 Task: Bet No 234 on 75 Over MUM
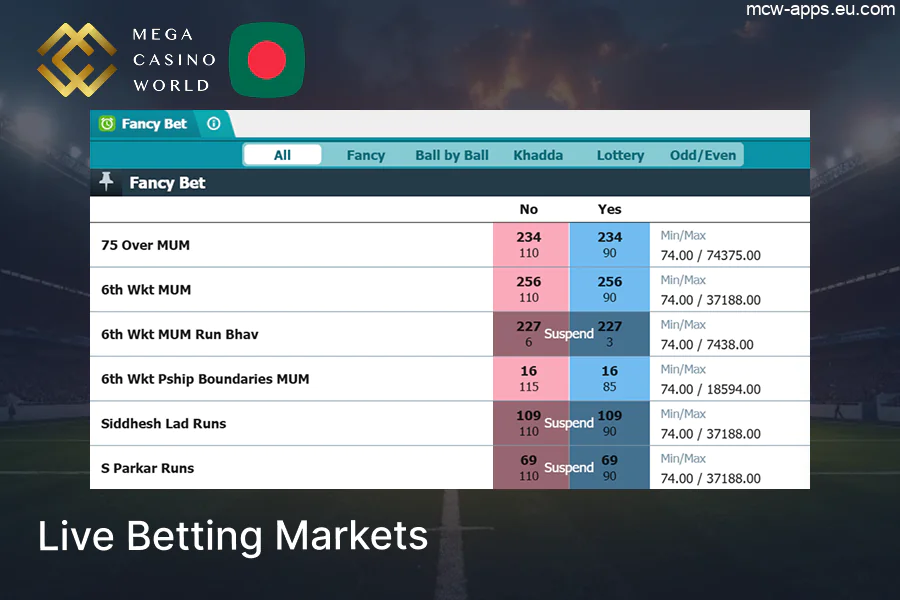click(531, 245)
